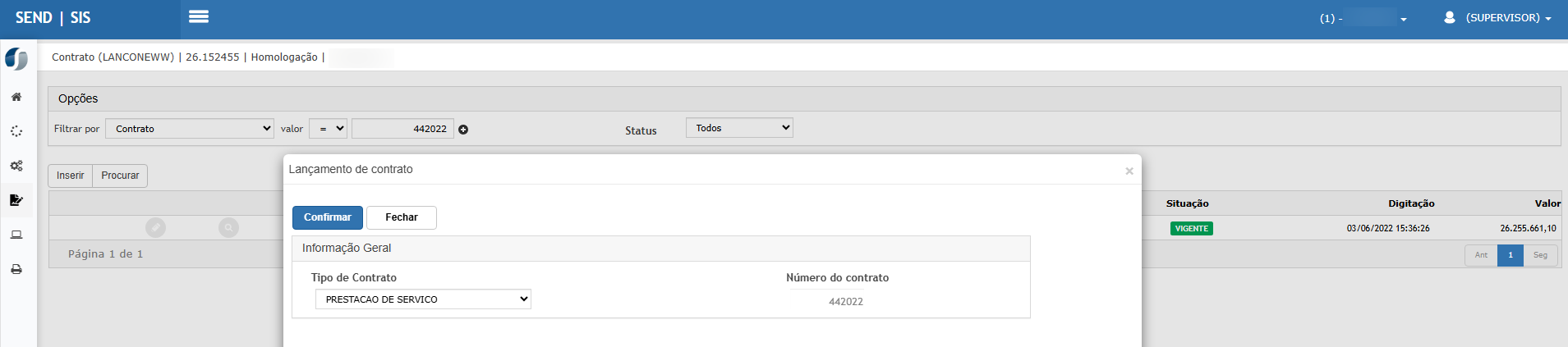
Task: Click the plus icon to add filter
Action: tap(463, 130)
